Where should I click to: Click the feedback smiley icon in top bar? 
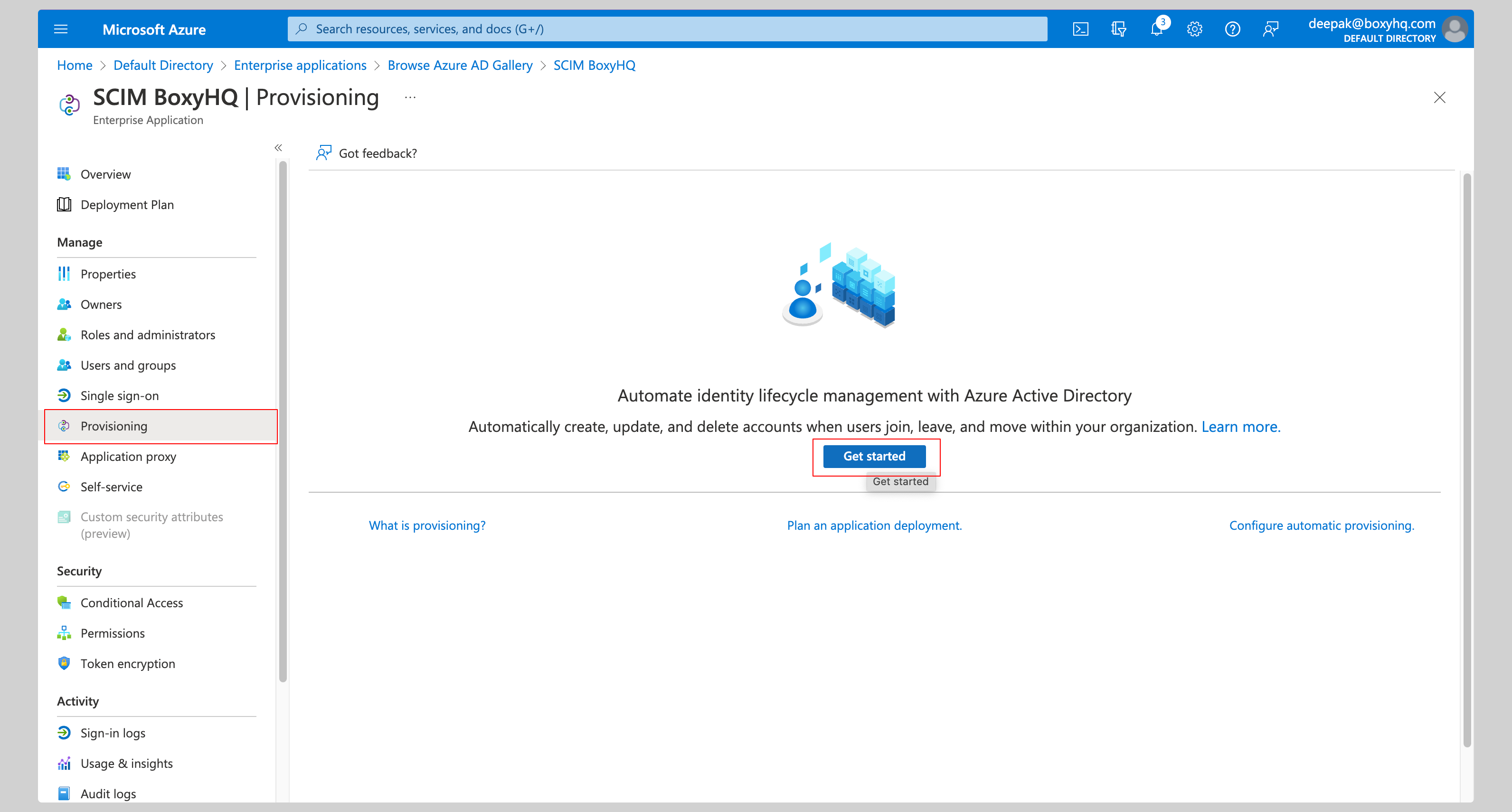pyautogui.click(x=1271, y=28)
